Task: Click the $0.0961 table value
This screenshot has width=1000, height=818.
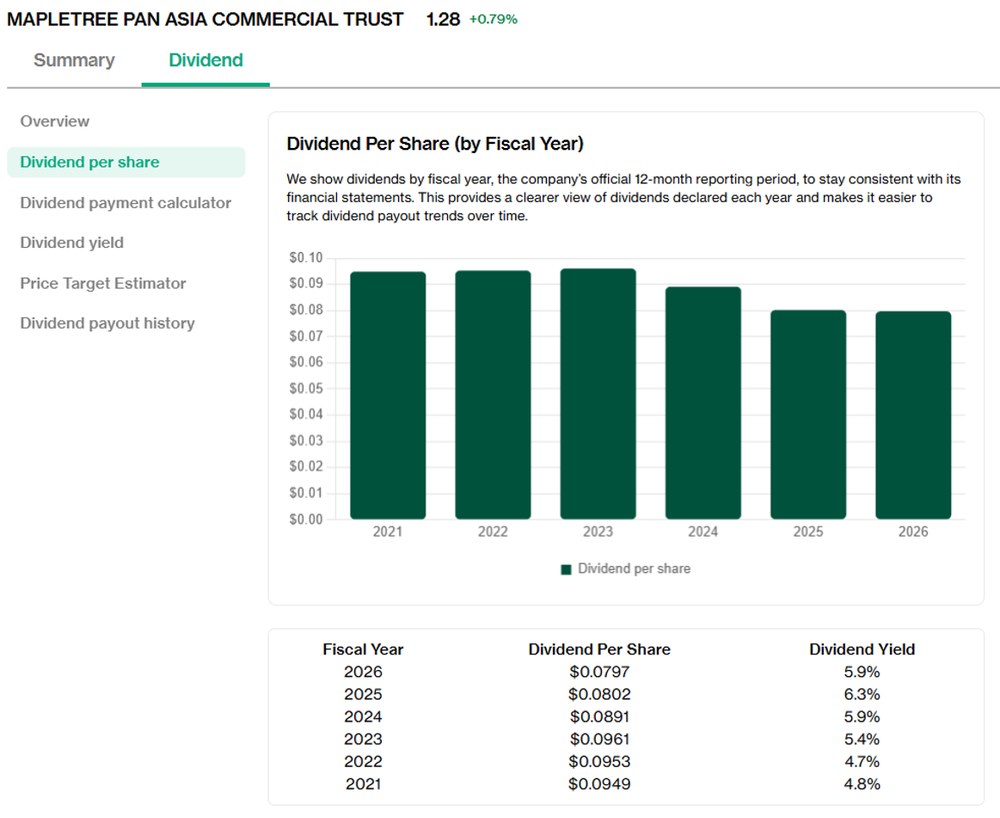Action: [599, 739]
